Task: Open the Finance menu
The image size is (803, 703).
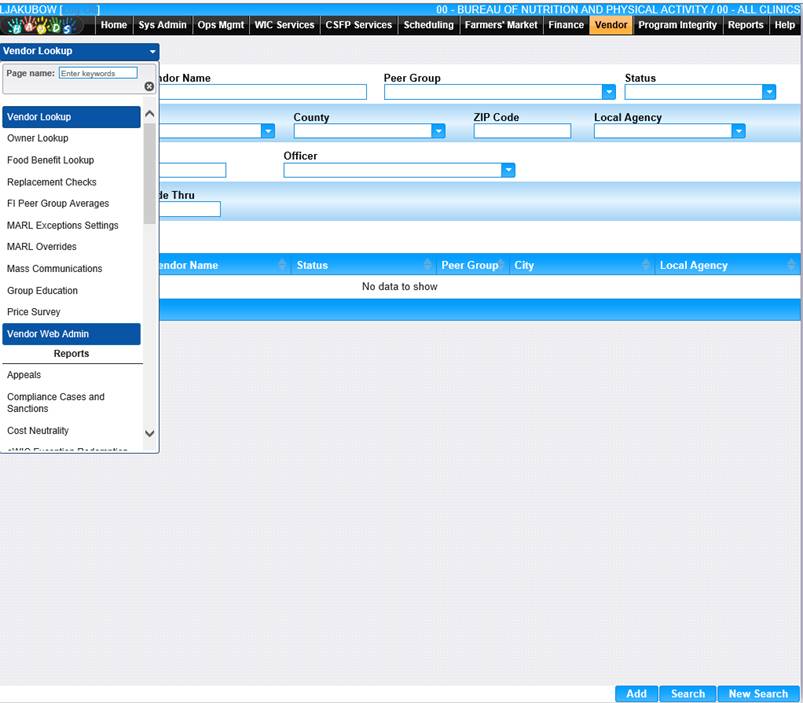Action: click(x=566, y=25)
